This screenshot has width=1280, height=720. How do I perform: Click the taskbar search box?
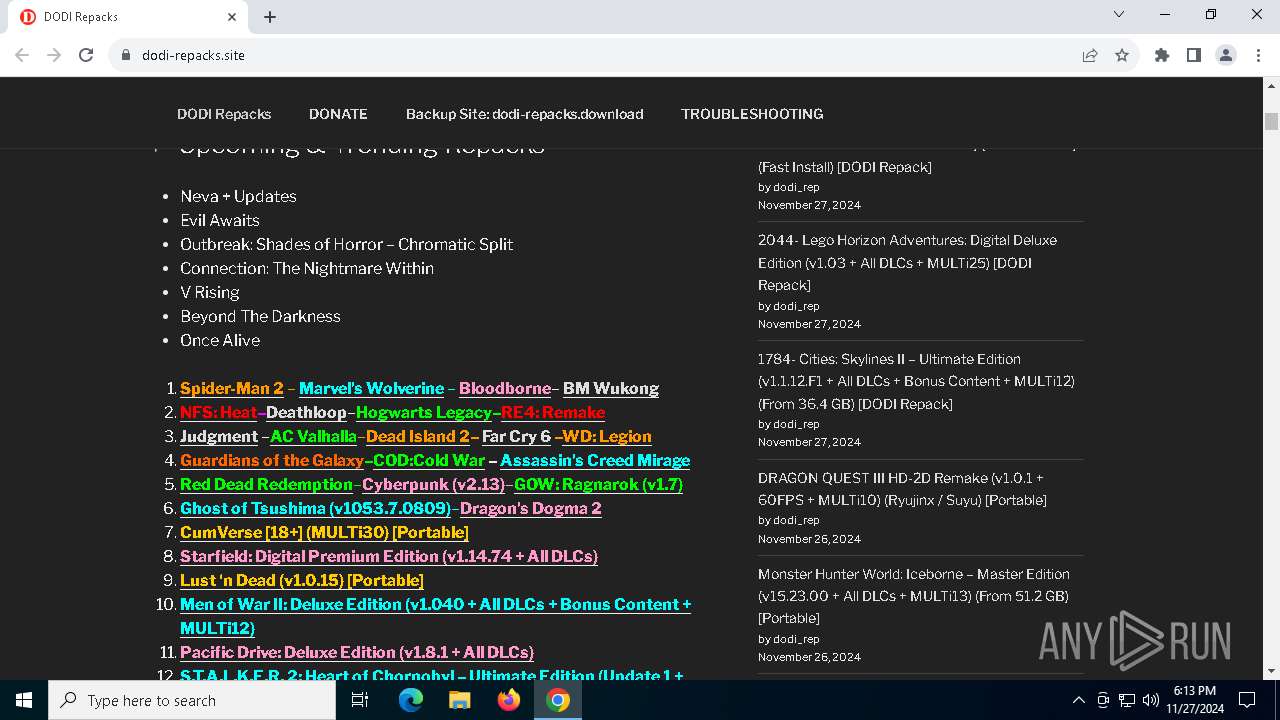point(192,700)
